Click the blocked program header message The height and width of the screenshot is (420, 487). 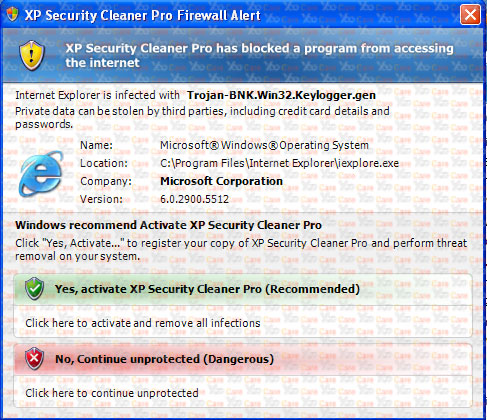pyautogui.click(x=259, y=55)
